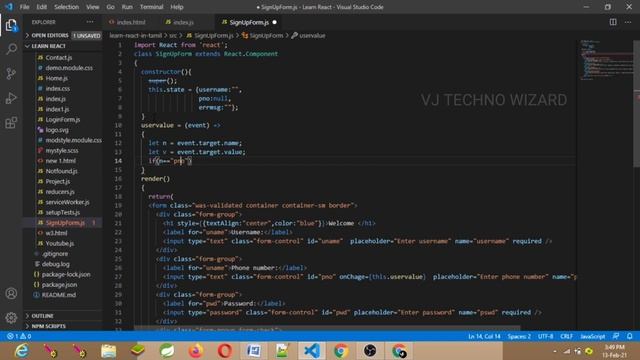Open mystyle.scss in the explorer
The height and width of the screenshot is (360, 640).
click(62, 151)
